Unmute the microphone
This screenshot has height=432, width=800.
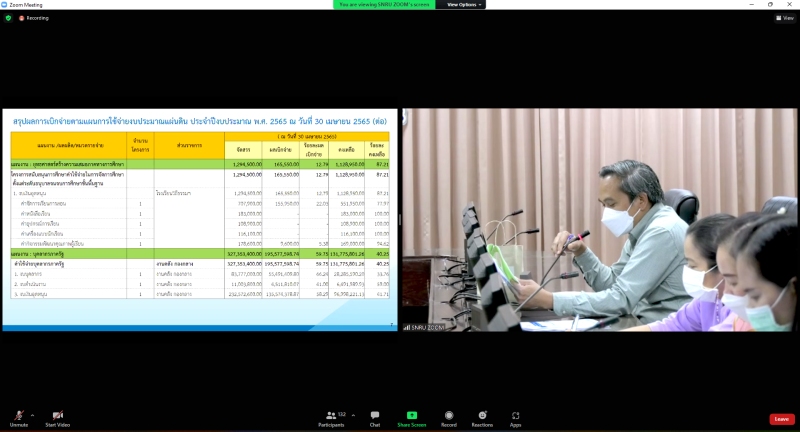tap(18, 415)
